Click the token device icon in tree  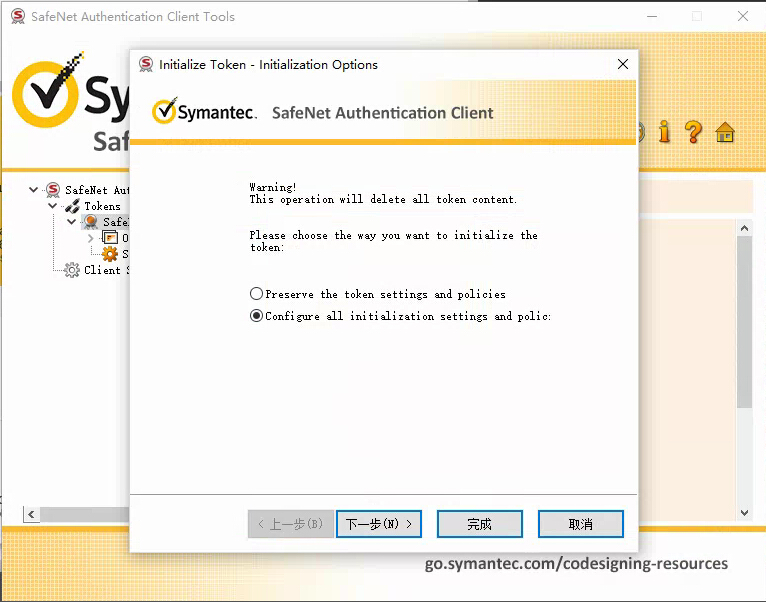[x=90, y=222]
